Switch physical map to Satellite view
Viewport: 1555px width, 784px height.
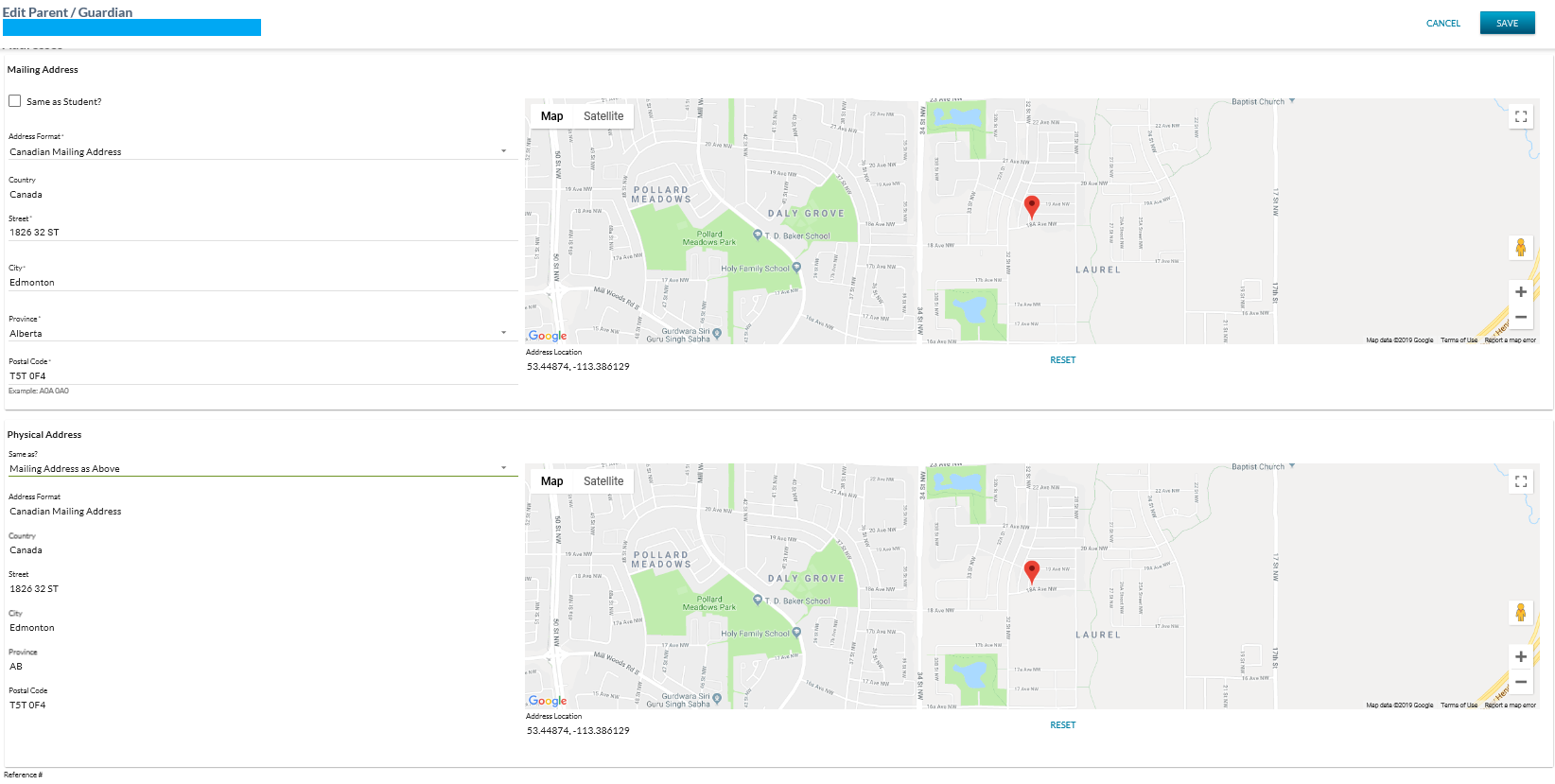(x=603, y=481)
